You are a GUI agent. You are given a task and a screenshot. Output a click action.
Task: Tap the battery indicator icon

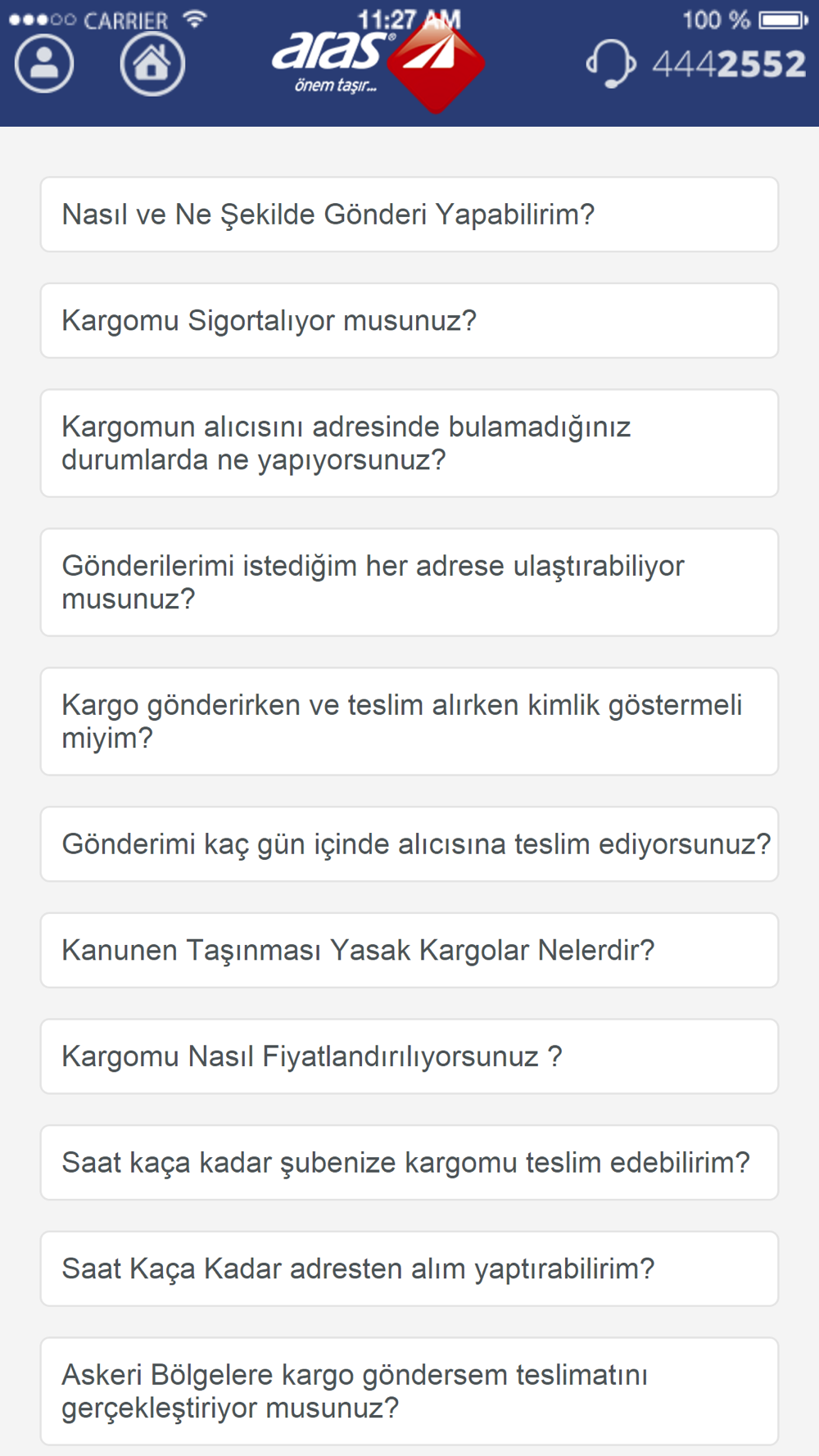pyautogui.click(x=783, y=19)
